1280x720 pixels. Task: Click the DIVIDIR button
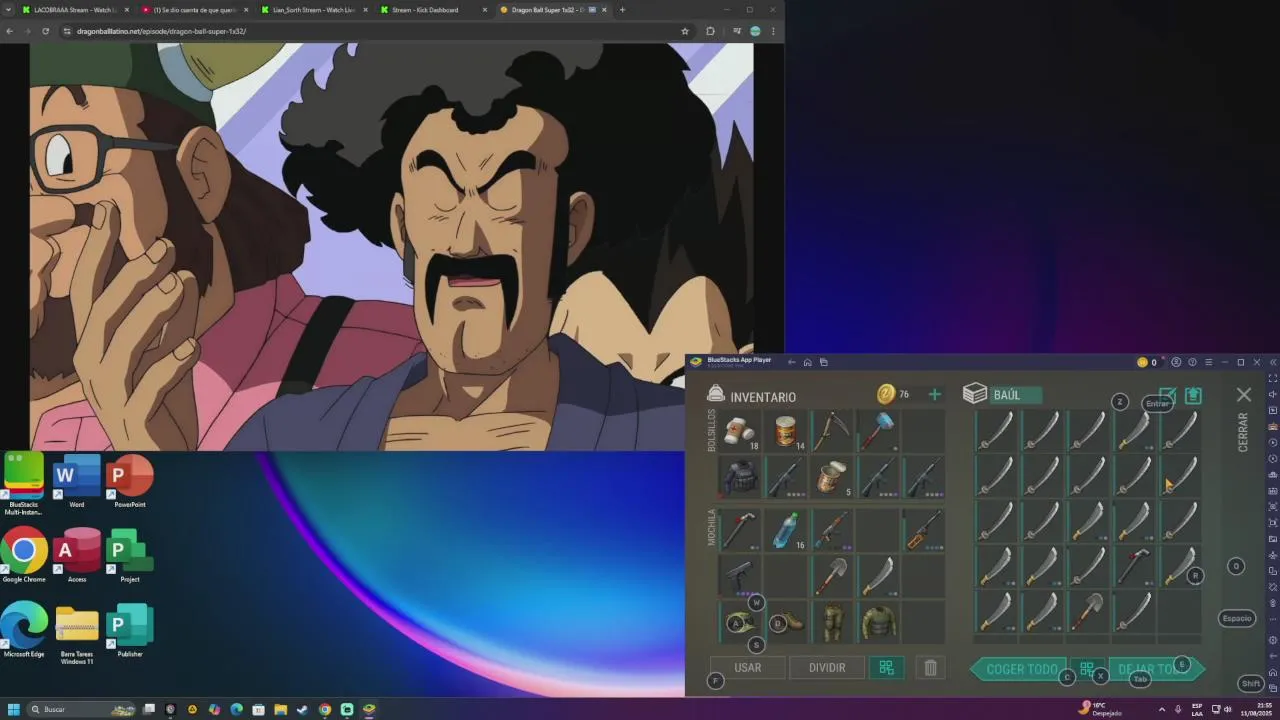click(x=827, y=668)
